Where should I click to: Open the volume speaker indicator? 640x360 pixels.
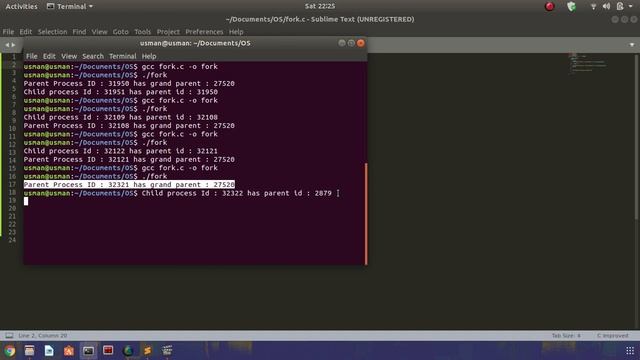coord(607,6)
